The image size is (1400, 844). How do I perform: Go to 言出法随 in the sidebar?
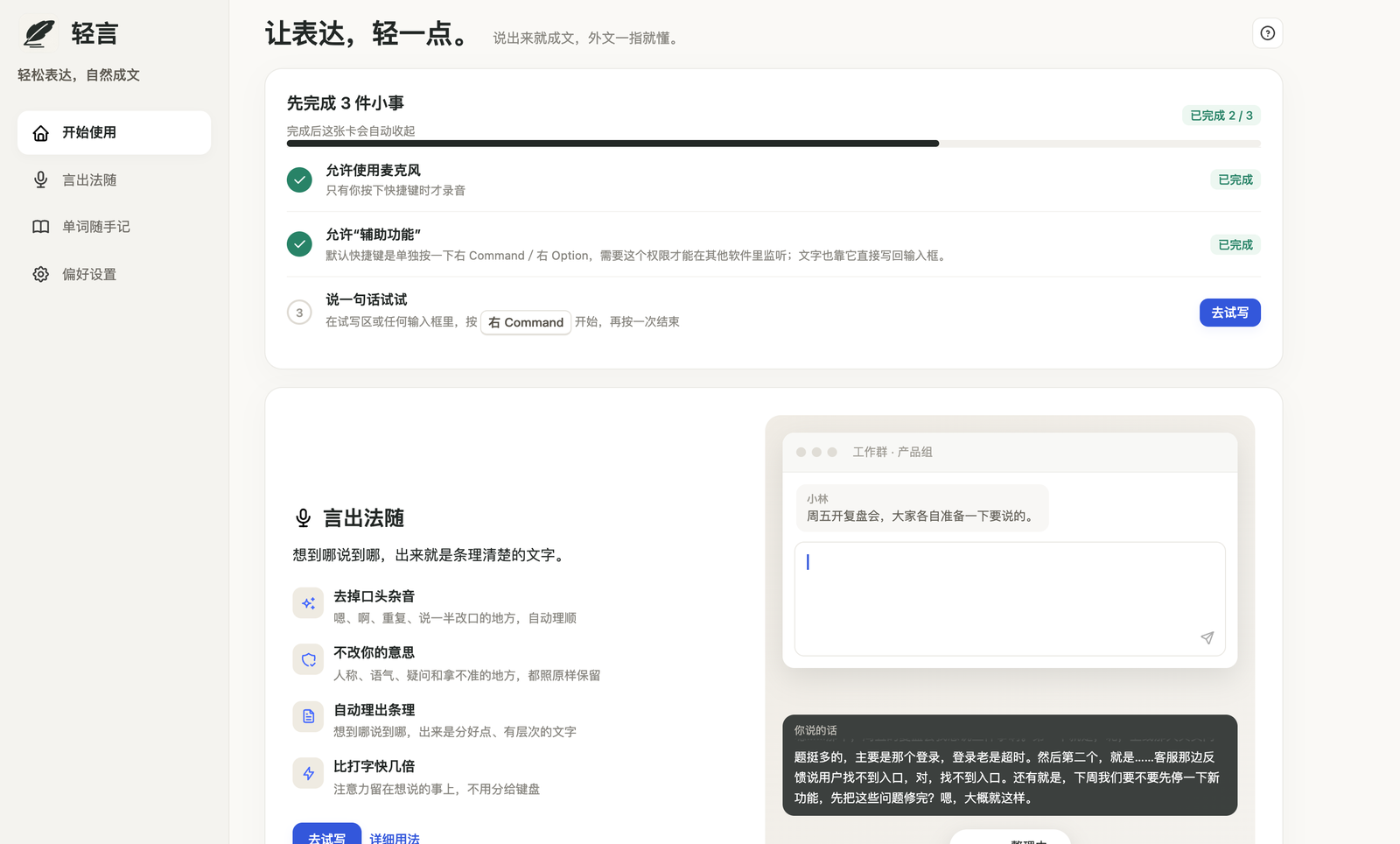(x=114, y=179)
